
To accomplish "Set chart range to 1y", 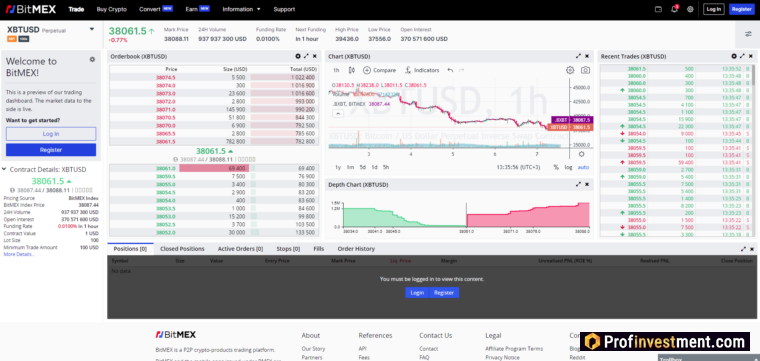I will [x=338, y=167].
